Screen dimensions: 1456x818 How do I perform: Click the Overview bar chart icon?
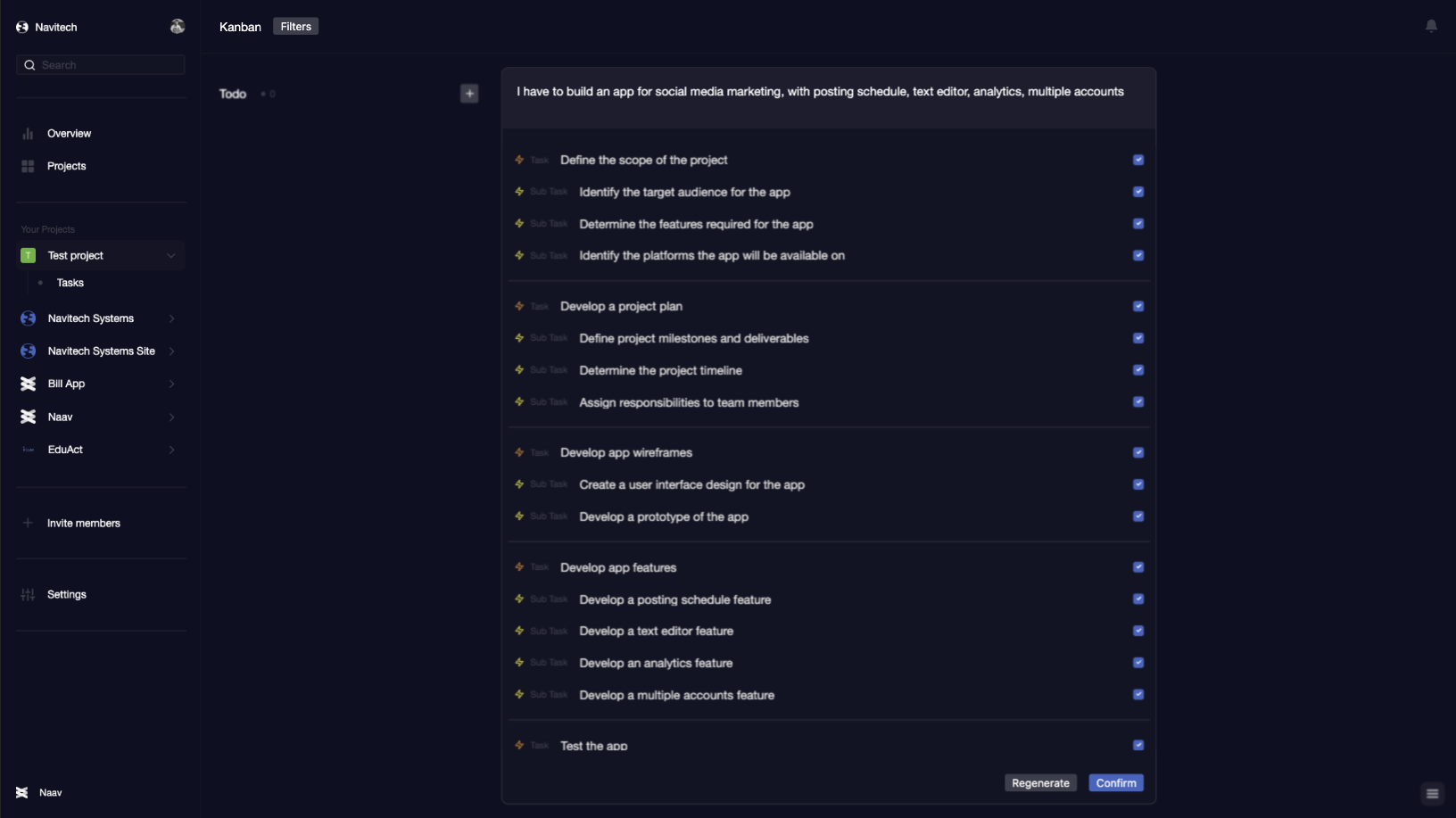[28, 134]
